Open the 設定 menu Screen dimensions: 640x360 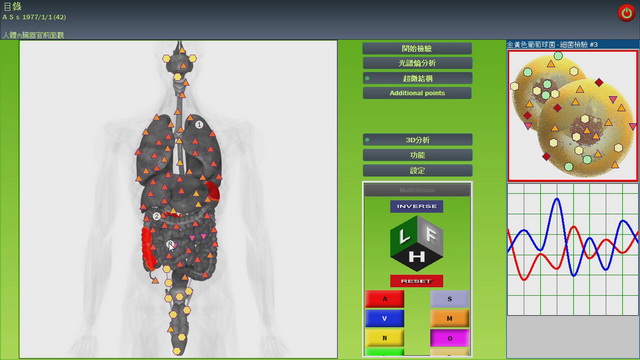[418, 171]
